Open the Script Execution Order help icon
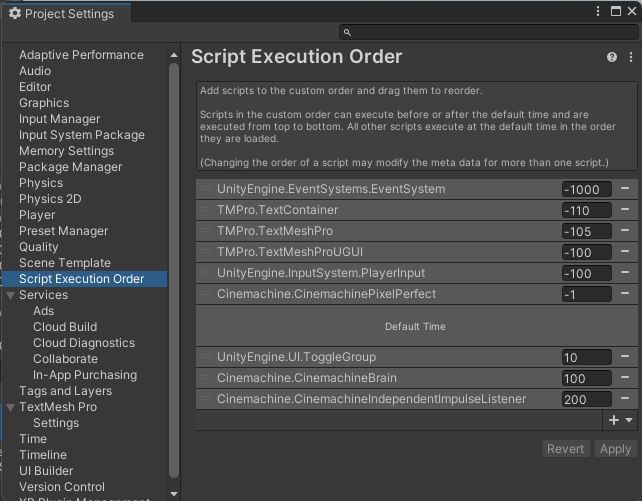The width and height of the screenshot is (642, 501). (x=612, y=57)
